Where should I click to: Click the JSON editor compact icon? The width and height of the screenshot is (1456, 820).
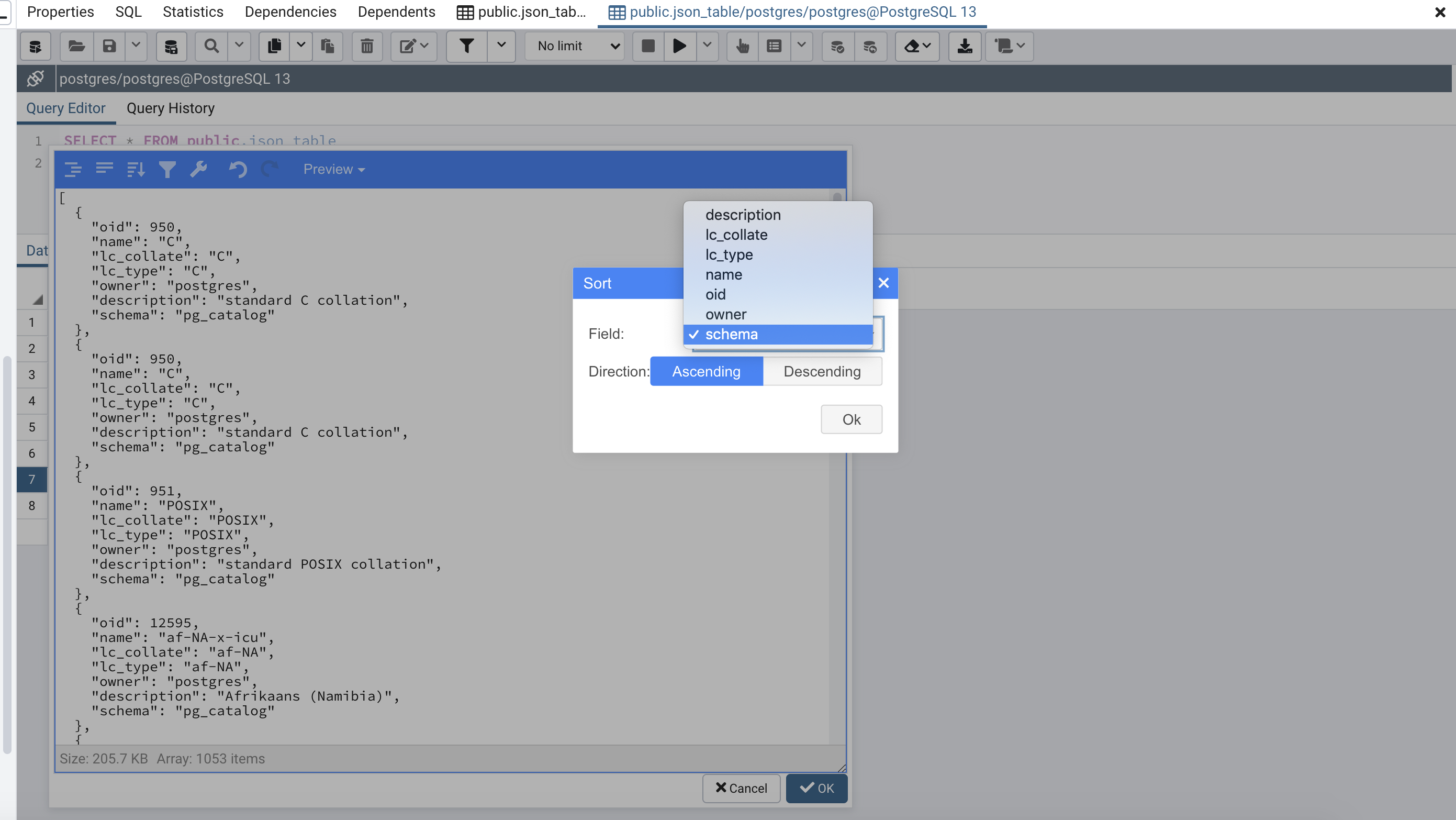click(x=105, y=169)
